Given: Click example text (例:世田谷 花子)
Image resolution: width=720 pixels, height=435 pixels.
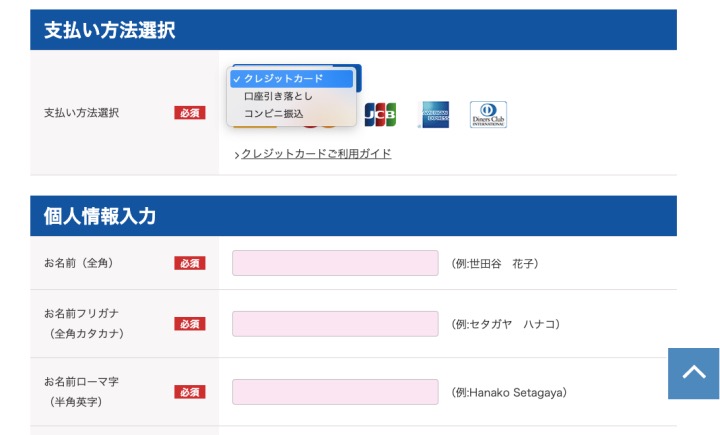Looking at the screenshot, I should [495, 263].
